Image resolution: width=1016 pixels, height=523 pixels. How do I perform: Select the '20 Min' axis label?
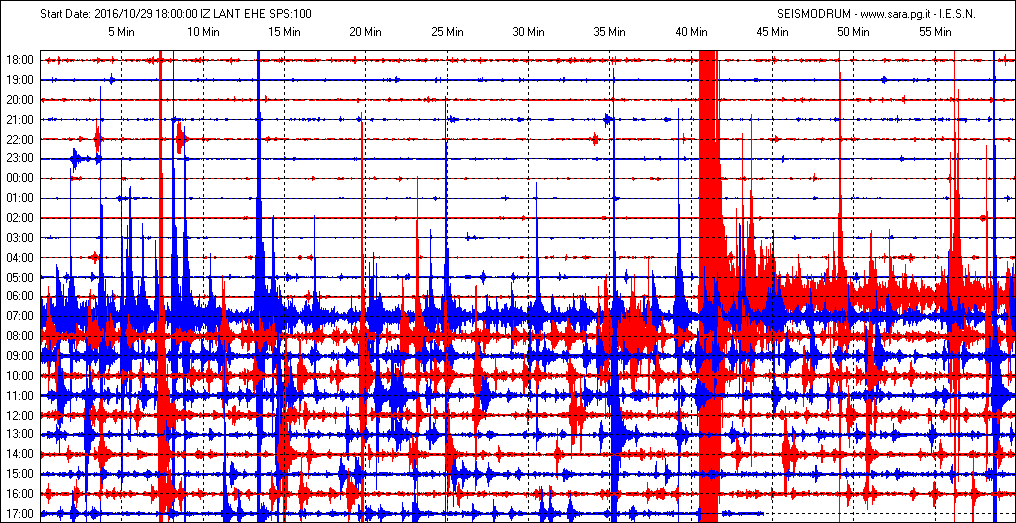pyautogui.click(x=365, y=31)
